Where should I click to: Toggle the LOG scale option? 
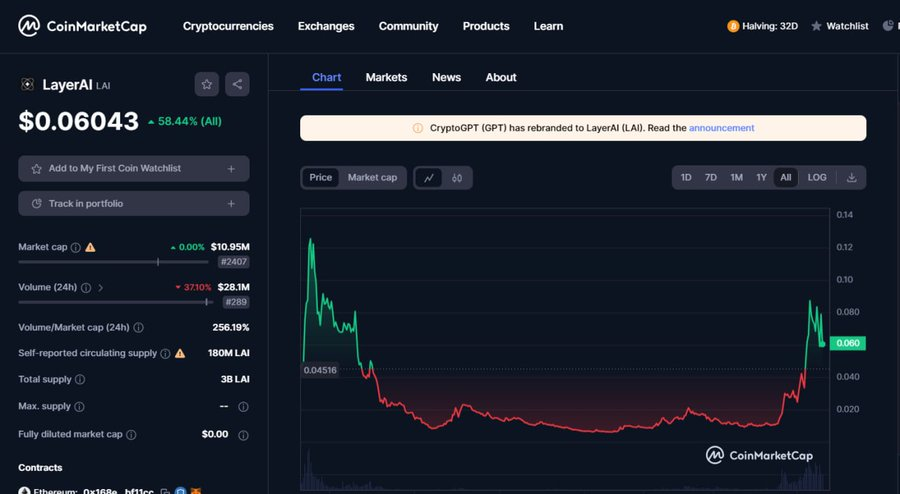pyautogui.click(x=817, y=178)
